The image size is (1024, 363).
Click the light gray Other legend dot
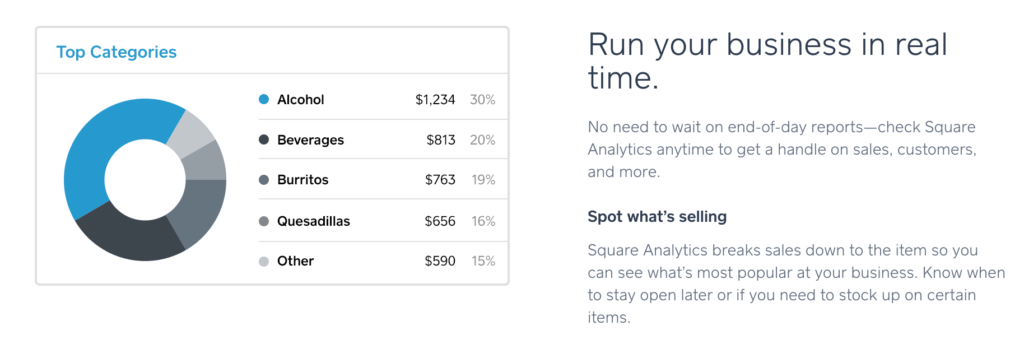pyautogui.click(x=264, y=261)
